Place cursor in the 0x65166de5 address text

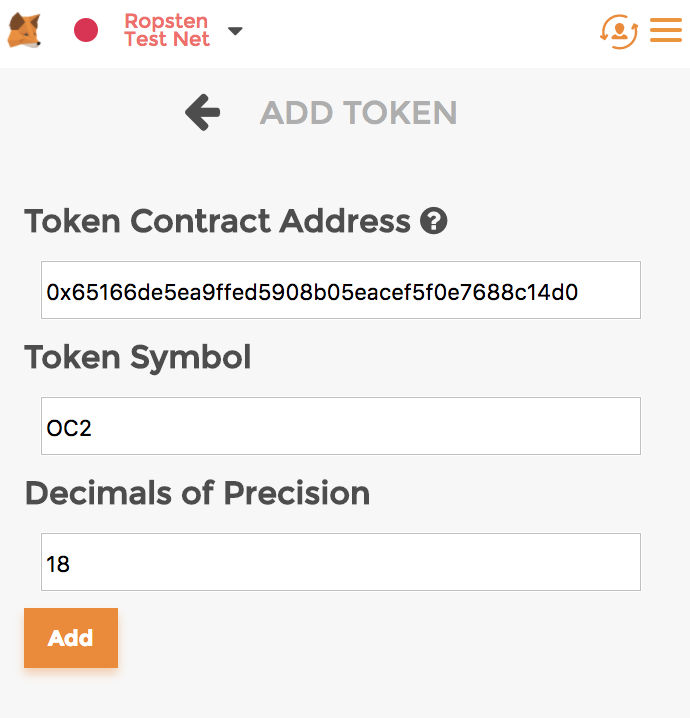click(x=311, y=292)
